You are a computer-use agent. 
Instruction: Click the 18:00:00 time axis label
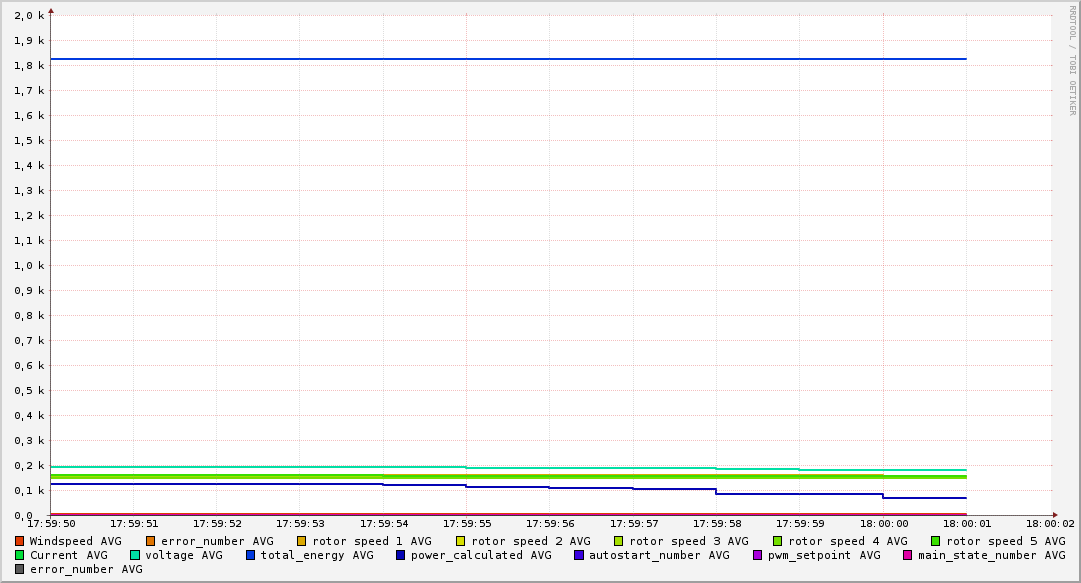(x=883, y=523)
